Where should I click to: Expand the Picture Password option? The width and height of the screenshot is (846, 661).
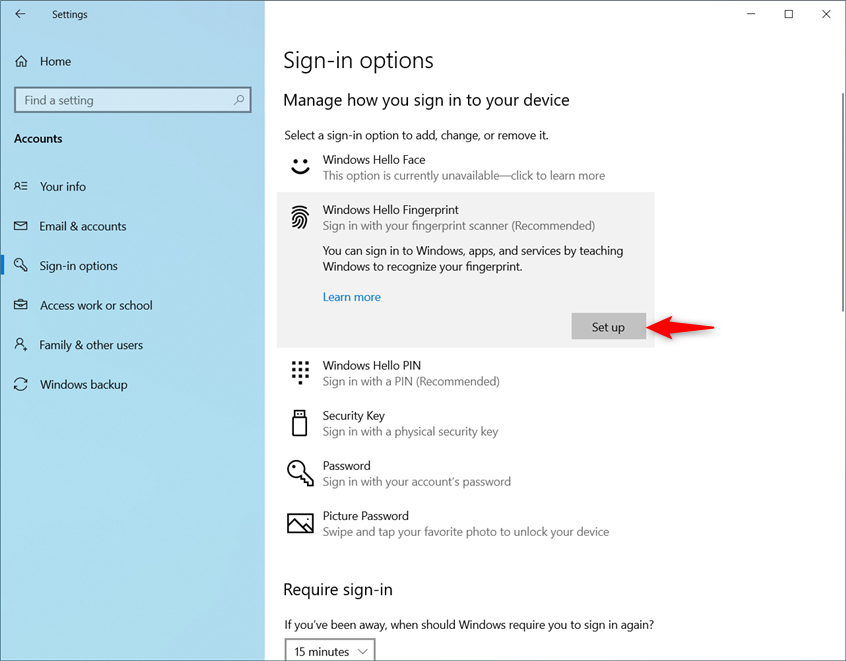pyautogui.click(x=465, y=523)
